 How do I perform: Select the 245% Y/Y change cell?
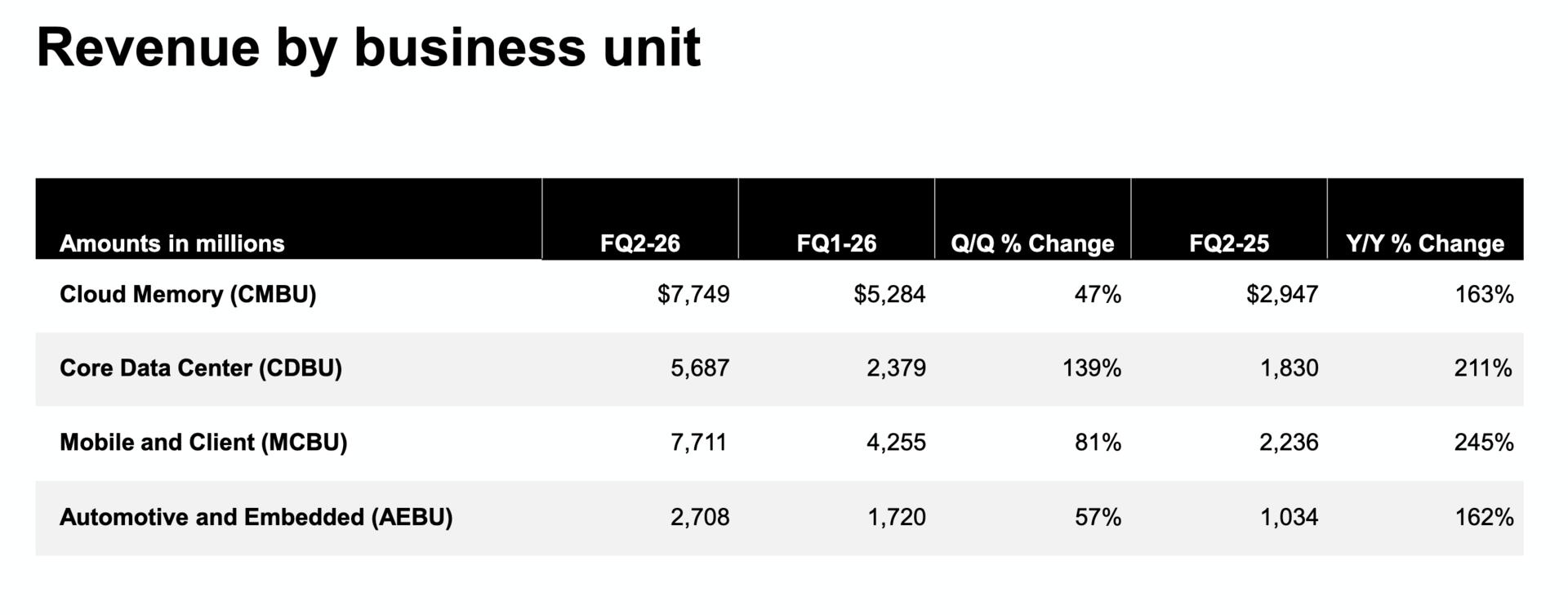[1483, 443]
